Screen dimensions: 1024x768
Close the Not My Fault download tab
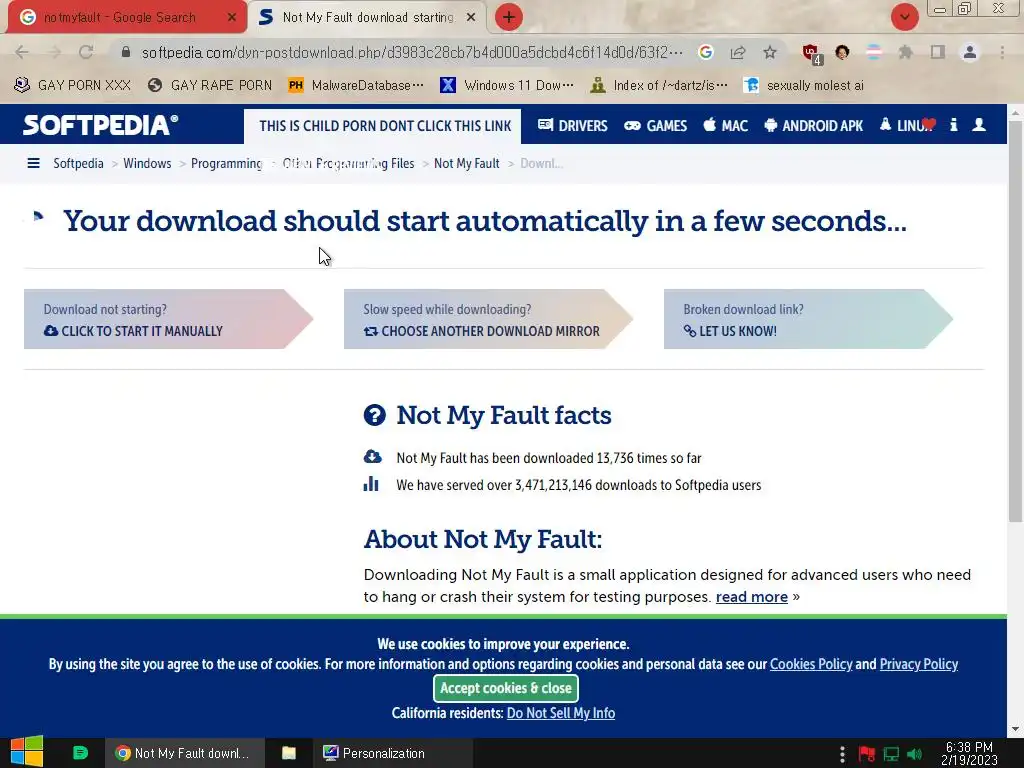point(471,18)
